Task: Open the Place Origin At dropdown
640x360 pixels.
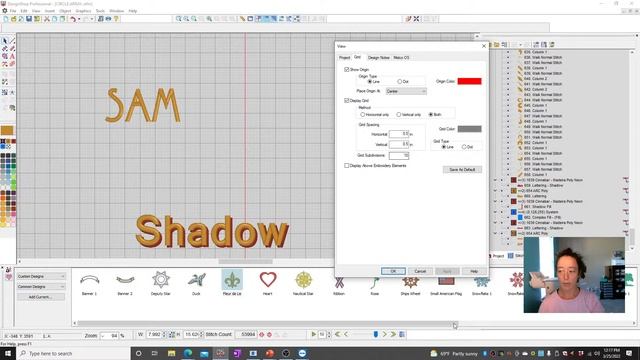Action: point(406,91)
